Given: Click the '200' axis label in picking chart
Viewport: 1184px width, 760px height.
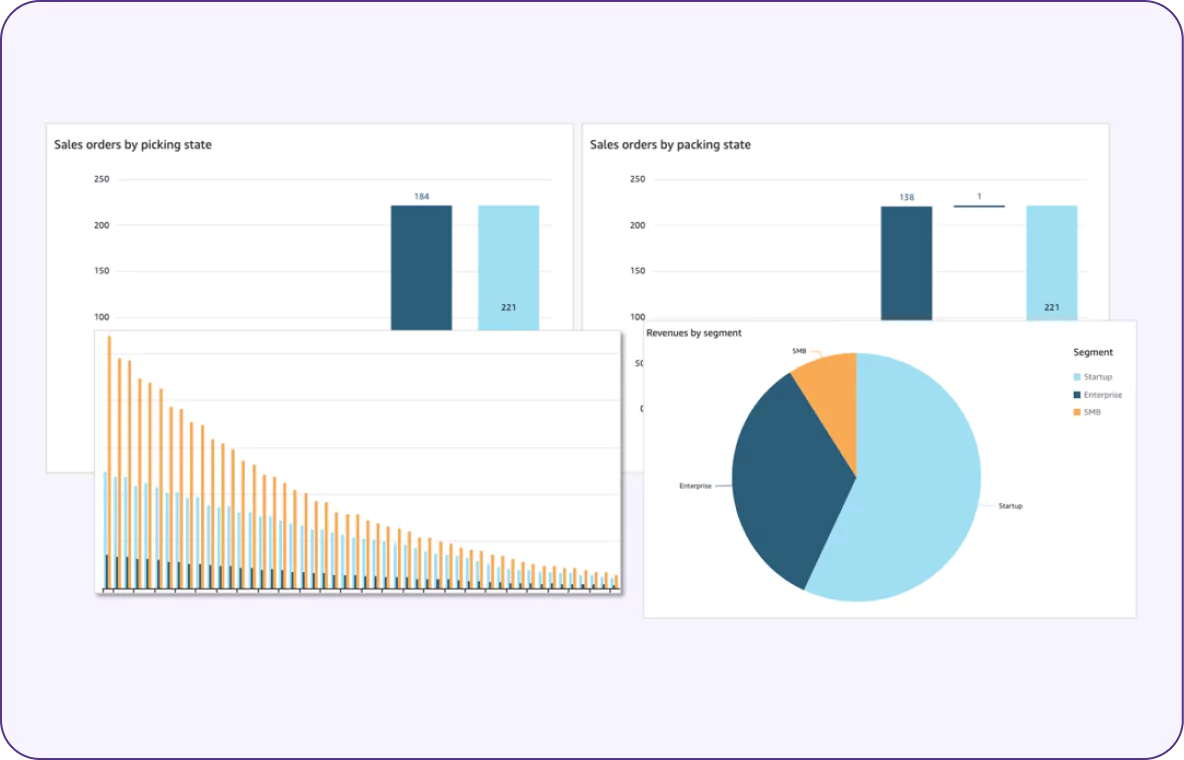Looking at the screenshot, I should (x=101, y=225).
